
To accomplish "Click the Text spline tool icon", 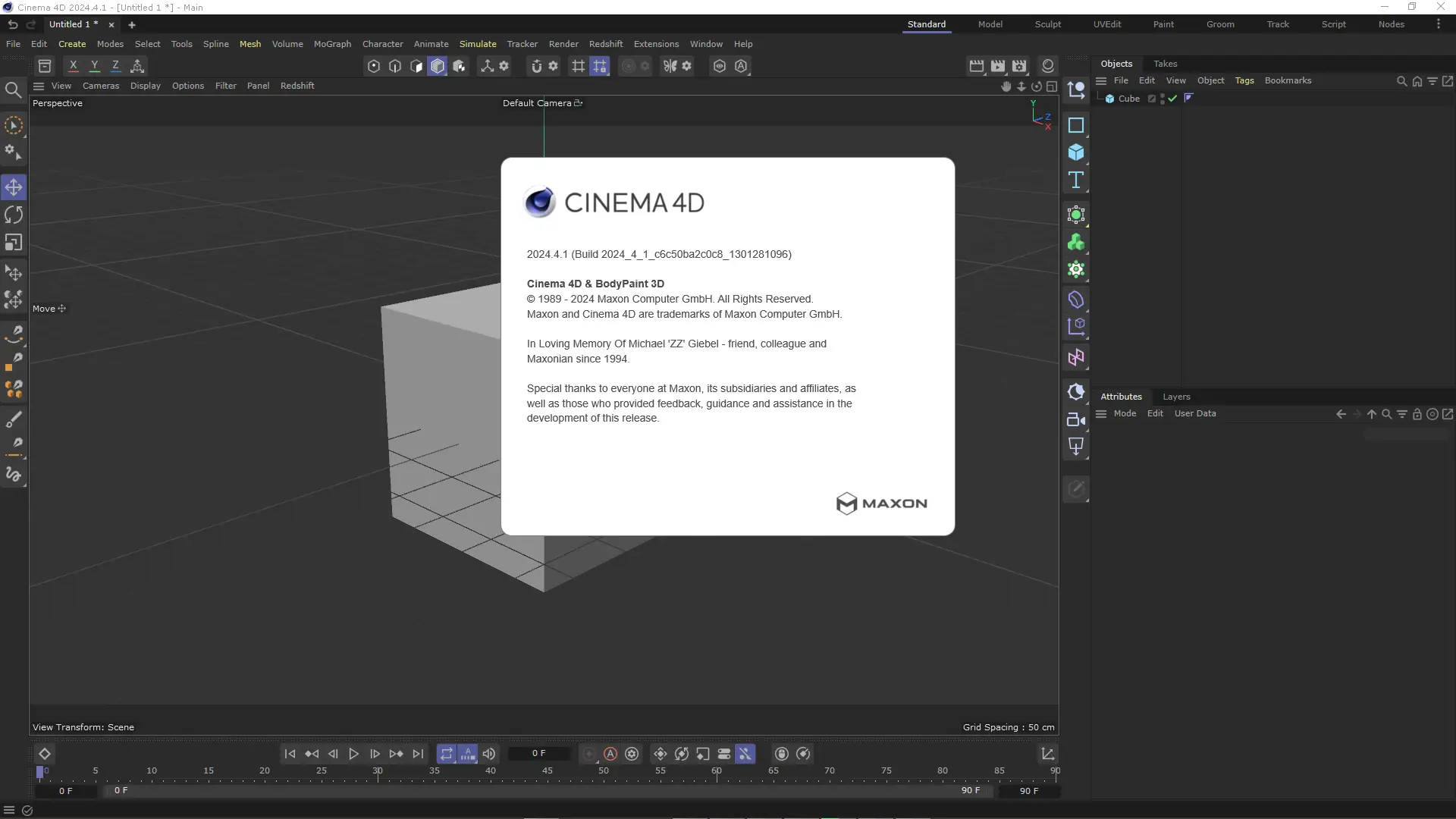I will click(x=1075, y=180).
